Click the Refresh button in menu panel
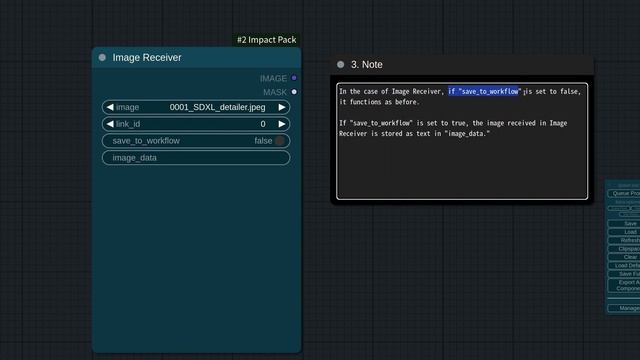This screenshot has width=640, height=360. (x=624, y=240)
